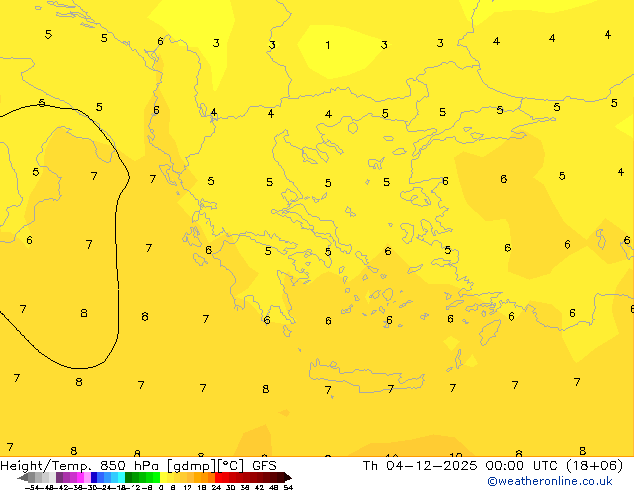Click the dark blue legend swatch
634x490 pixels.
[94, 477]
